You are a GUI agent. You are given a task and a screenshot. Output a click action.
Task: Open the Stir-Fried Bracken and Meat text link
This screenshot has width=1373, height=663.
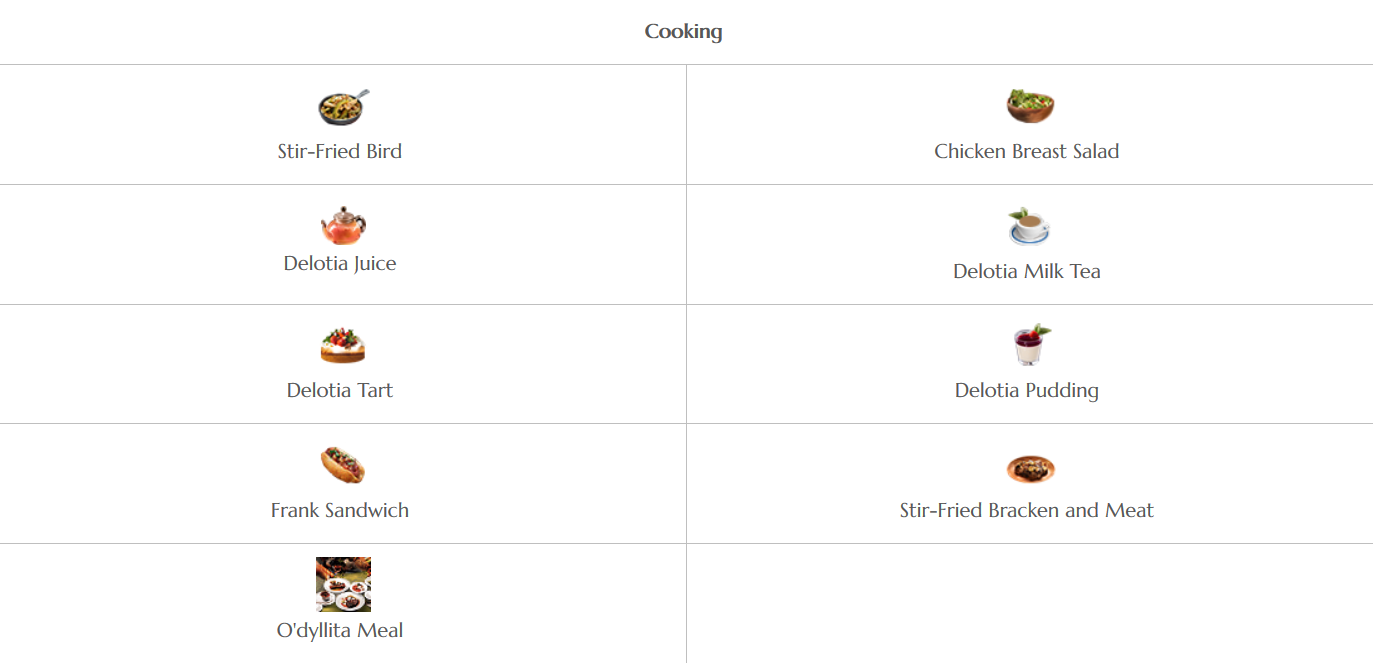coord(1026,511)
